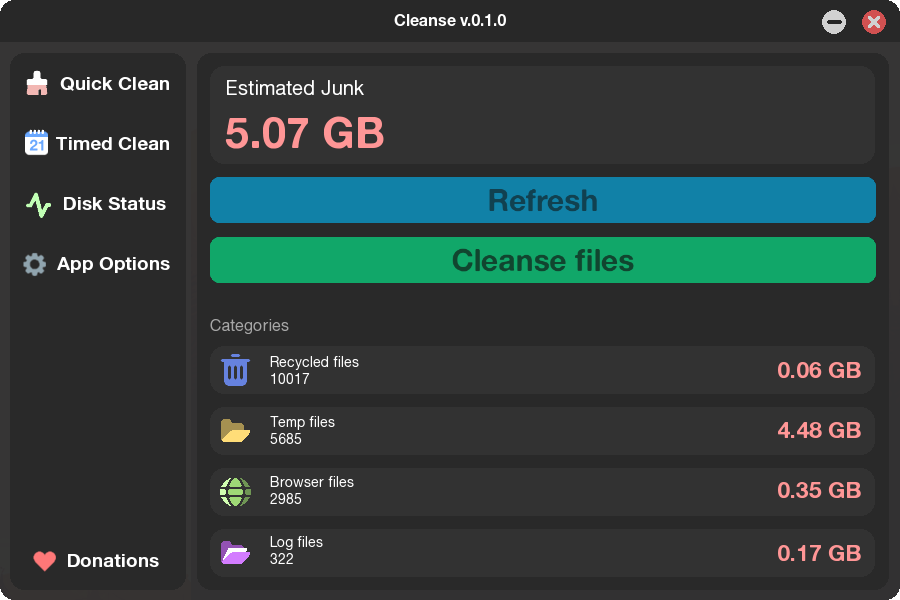The image size is (900, 600).
Task: Select the Browser files category row
Action: coord(542,491)
